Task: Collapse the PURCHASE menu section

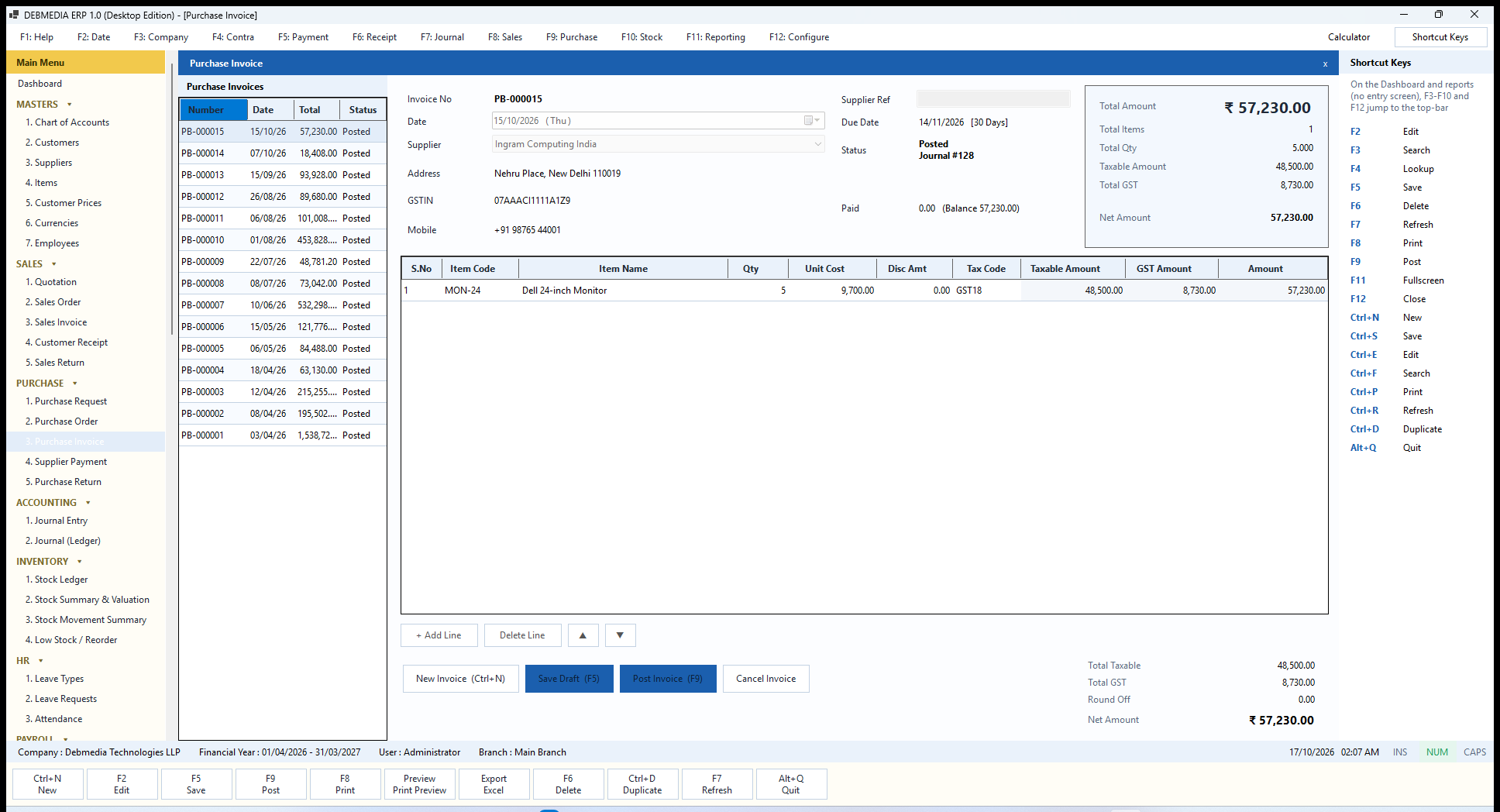Action: (75, 384)
